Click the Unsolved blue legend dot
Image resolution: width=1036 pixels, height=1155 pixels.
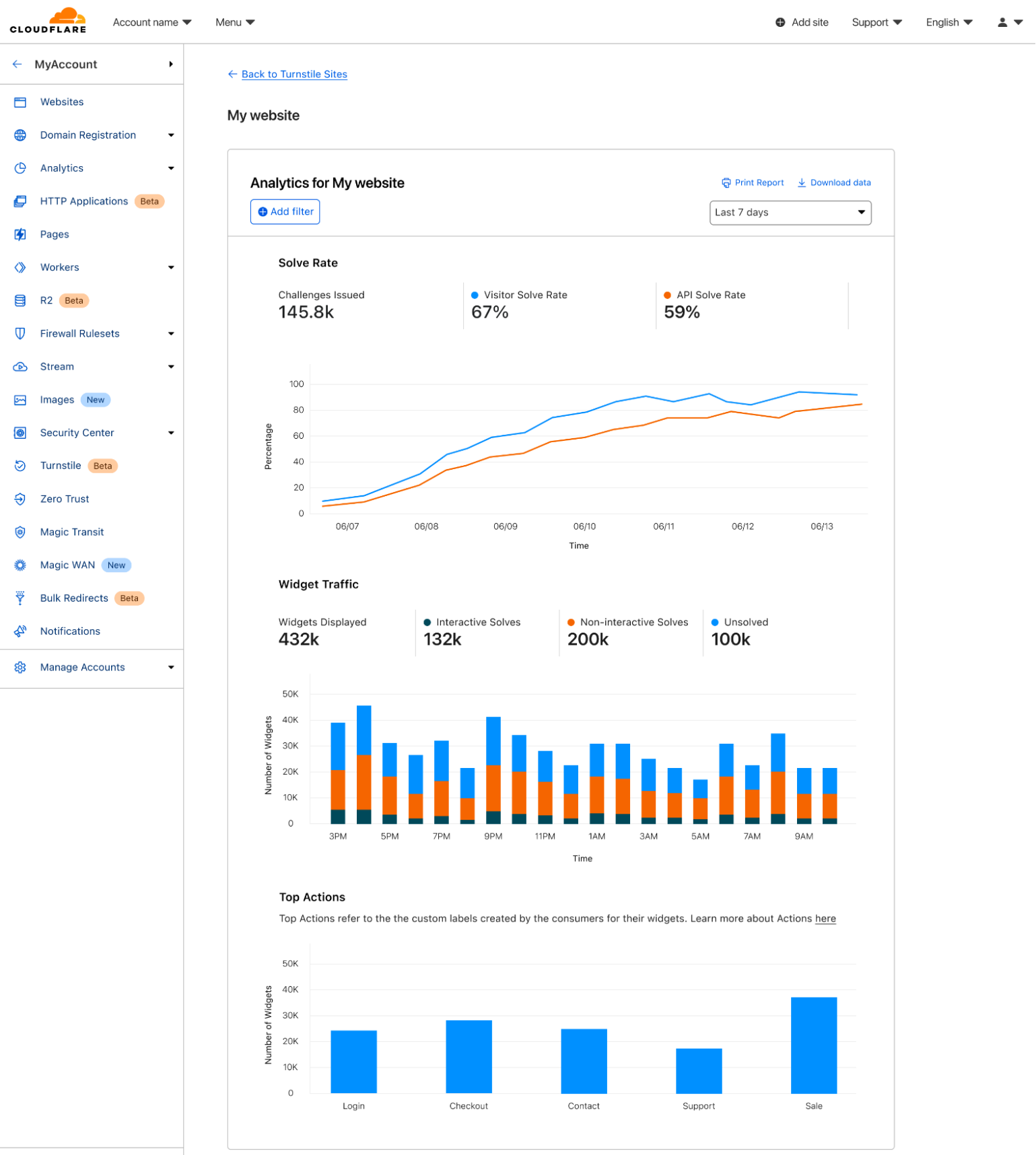coord(715,623)
